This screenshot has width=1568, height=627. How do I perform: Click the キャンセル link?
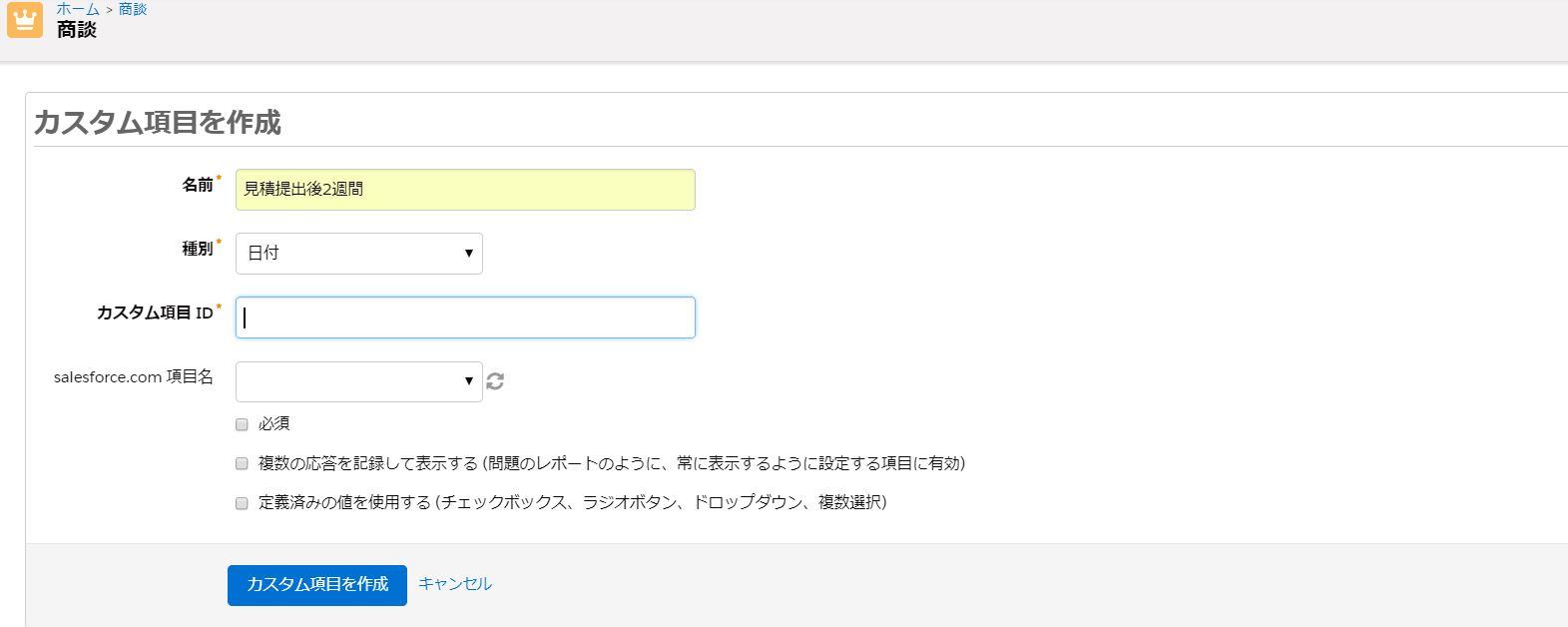455,584
